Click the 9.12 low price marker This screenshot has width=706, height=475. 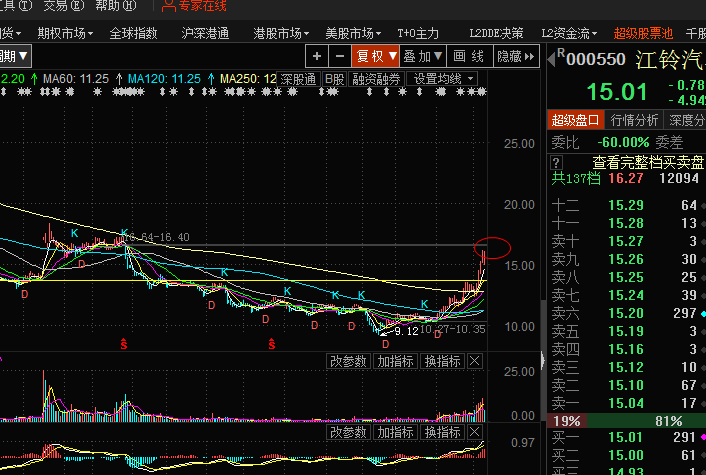click(x=407, y=331)
